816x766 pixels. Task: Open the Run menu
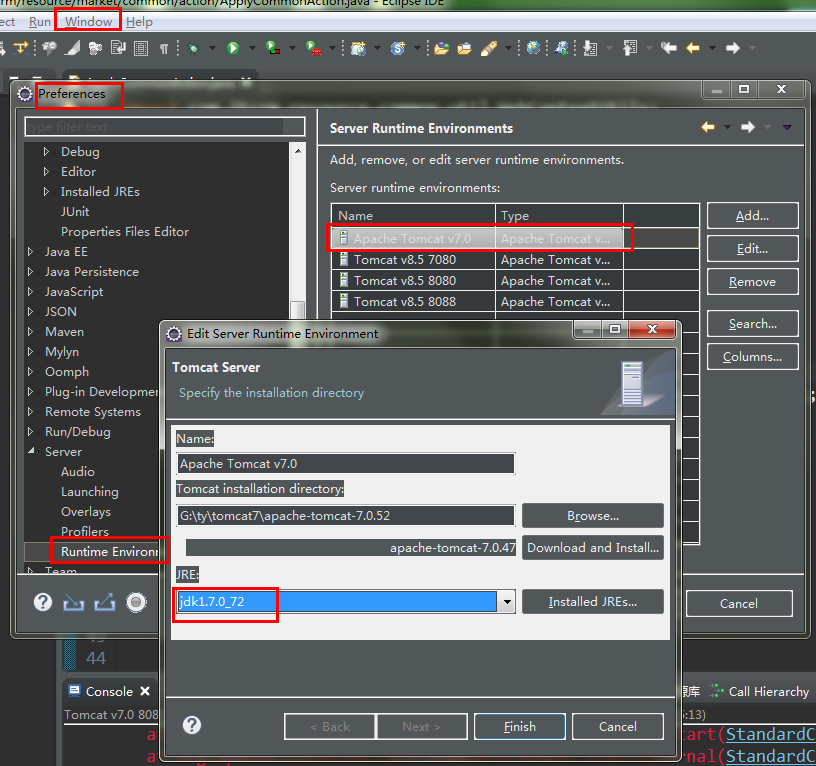pos(40,22)
